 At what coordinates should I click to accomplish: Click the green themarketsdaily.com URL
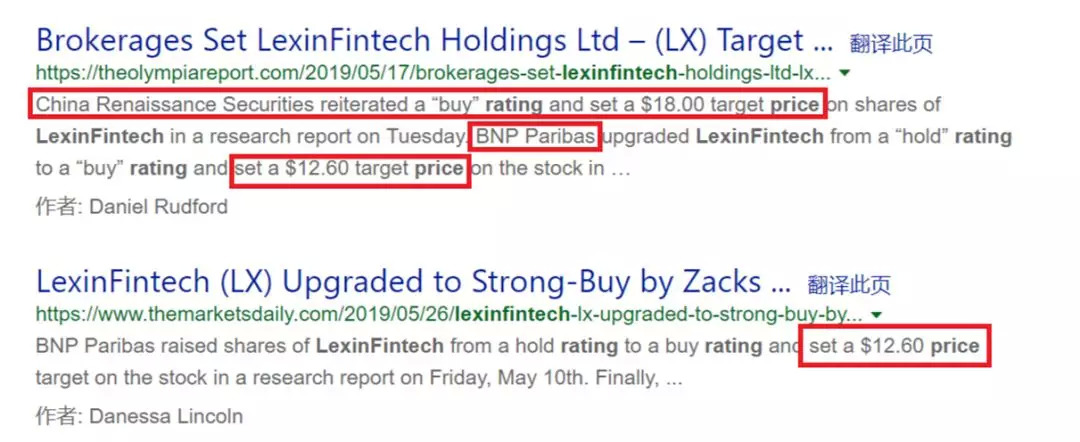[x=448, y=314]
